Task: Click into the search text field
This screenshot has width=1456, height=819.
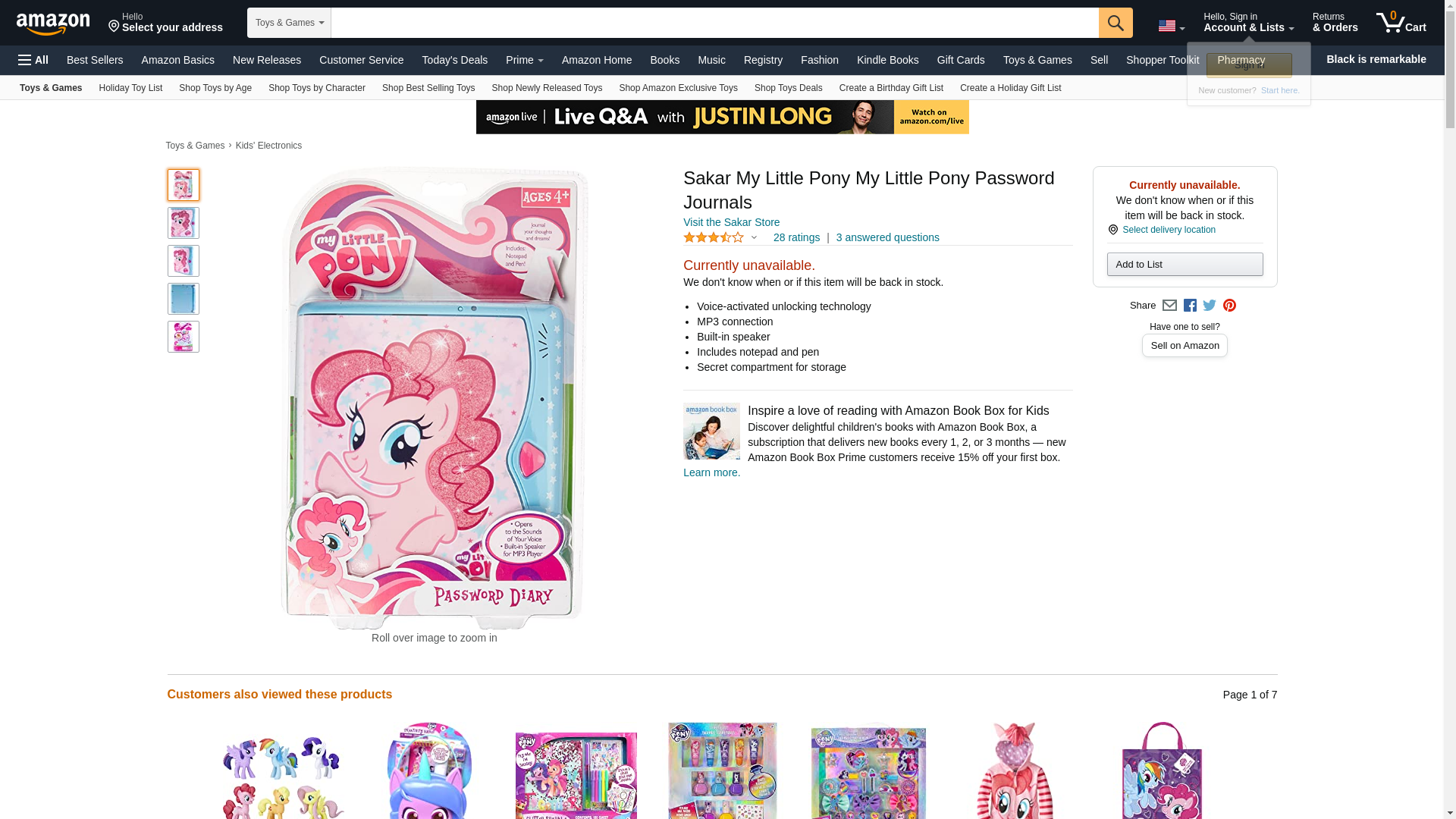Action: point(715,23)
